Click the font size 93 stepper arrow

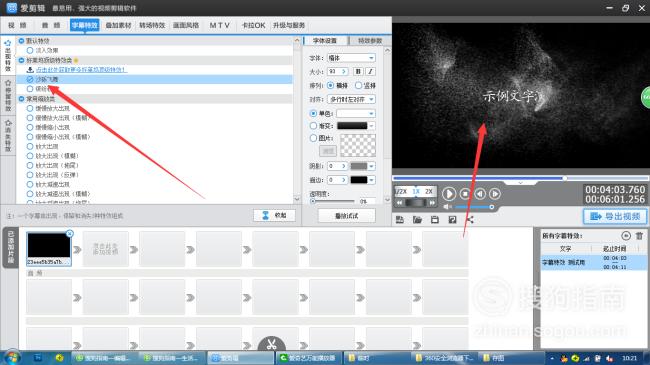(344, 71)
